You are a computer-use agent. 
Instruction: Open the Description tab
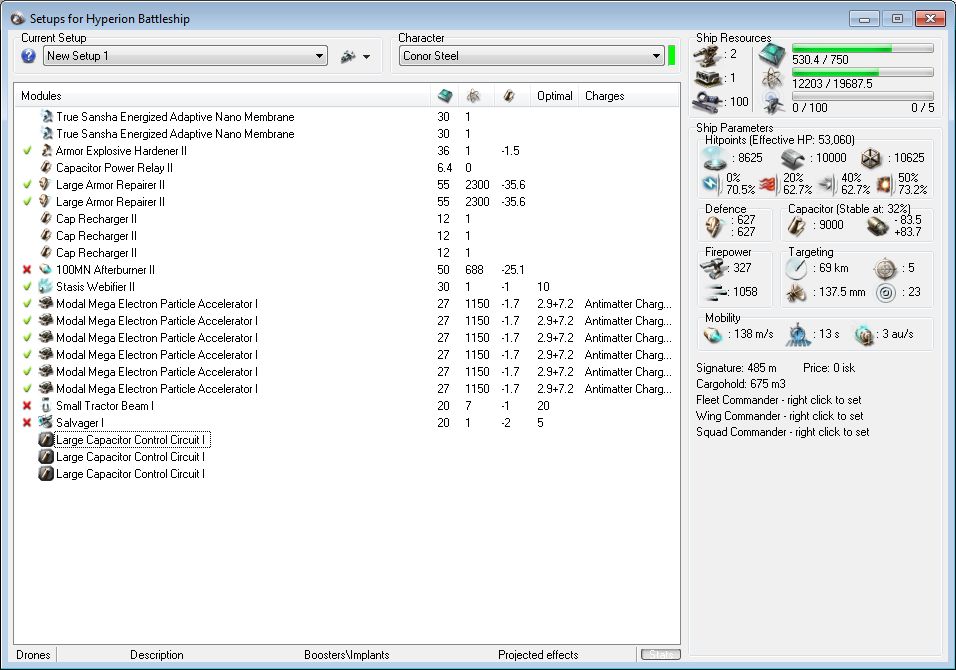click(157, 655)
